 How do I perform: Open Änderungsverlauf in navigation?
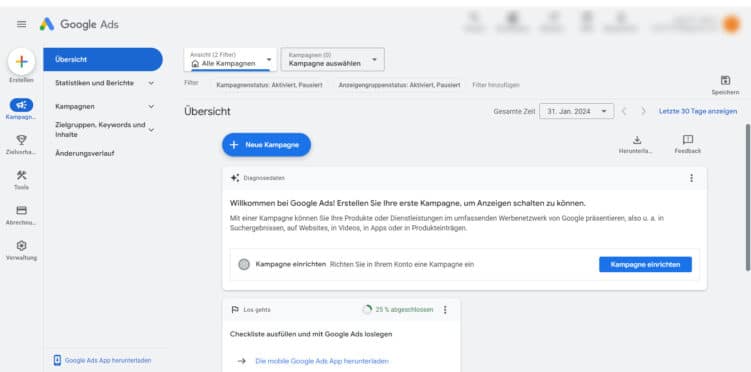pos(85,154)
